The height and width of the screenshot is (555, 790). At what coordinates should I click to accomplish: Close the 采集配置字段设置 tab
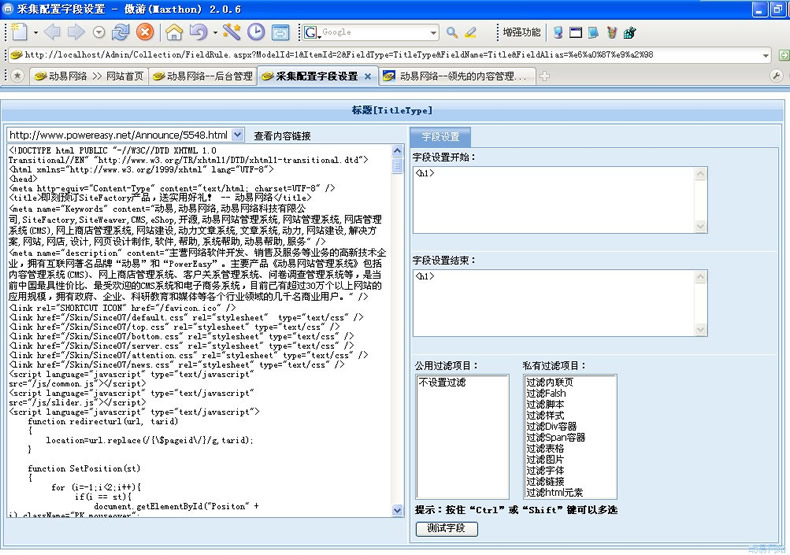(x=368, y=77)
